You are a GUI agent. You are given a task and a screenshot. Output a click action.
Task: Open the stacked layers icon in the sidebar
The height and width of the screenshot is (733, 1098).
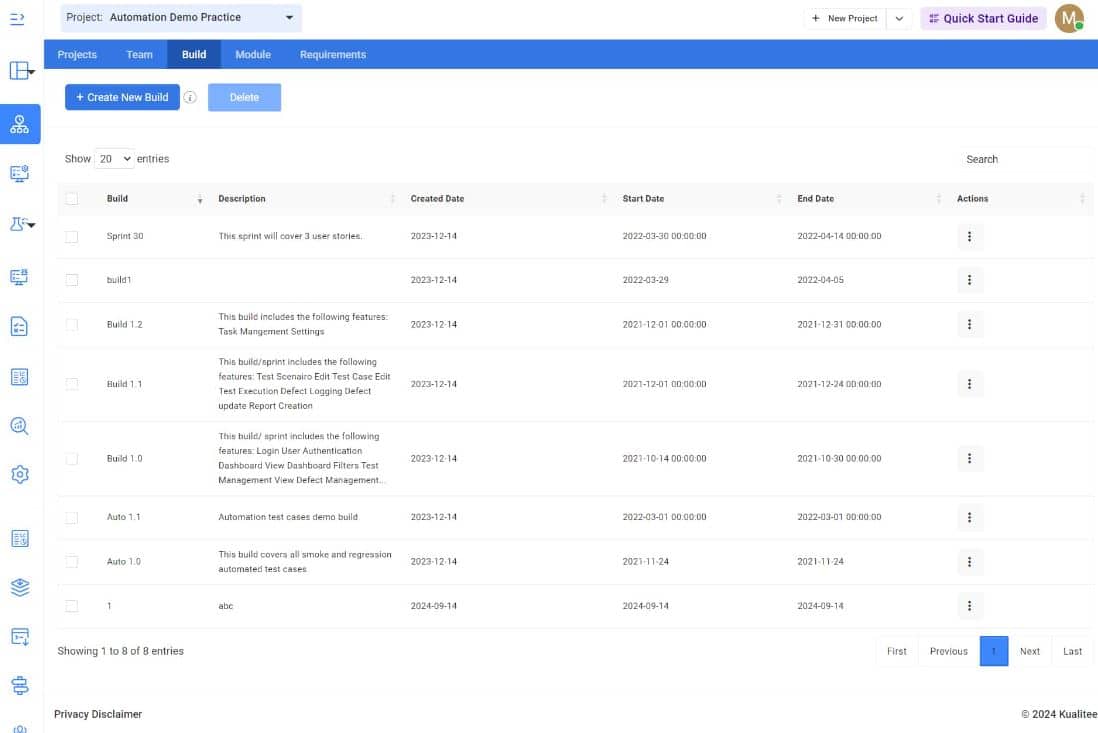coord(20,587)
